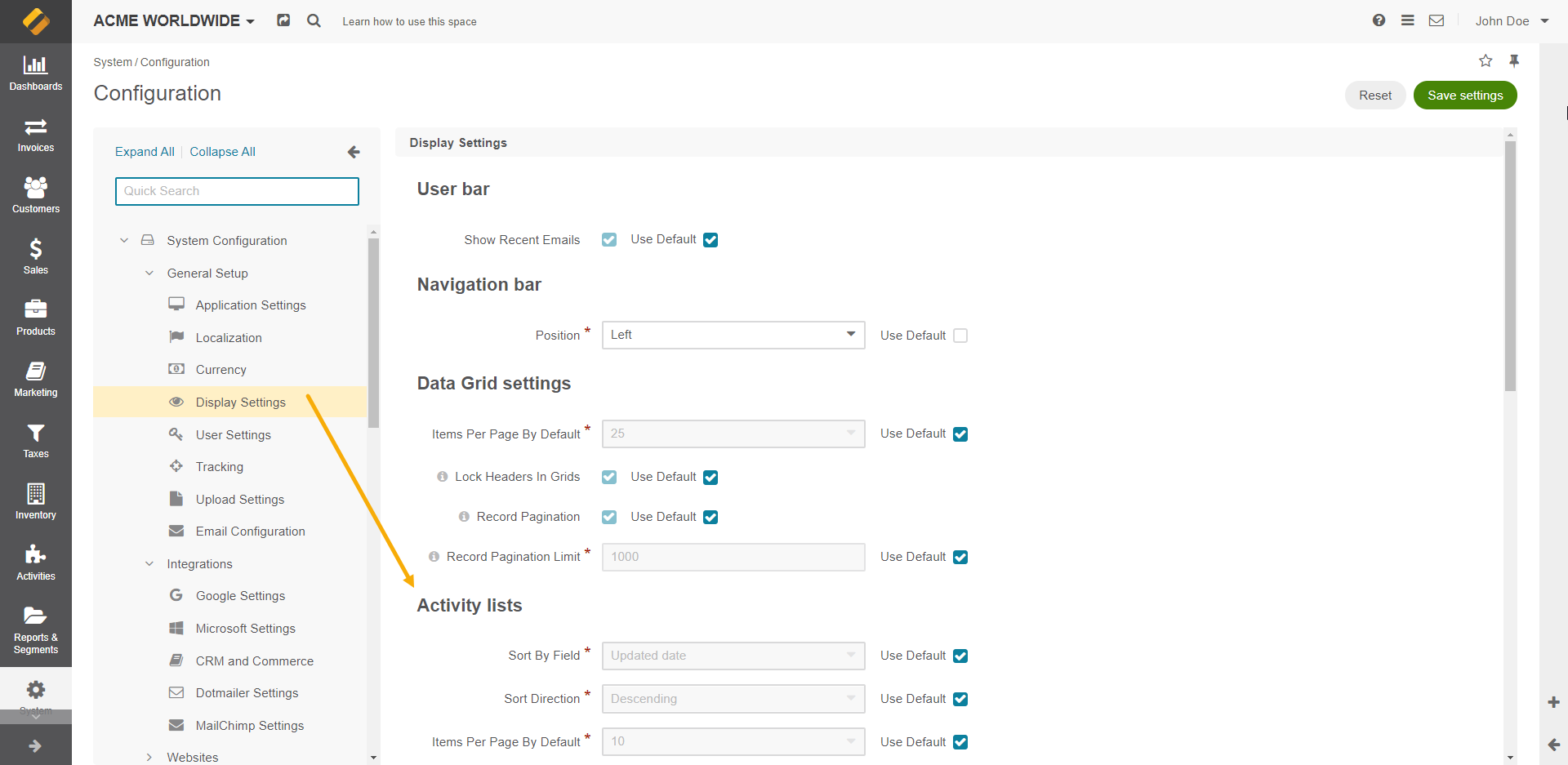The width and height of the screenshot is (1568, 765).
Task: Expand the Websites tree node
Action: point(149,757)
